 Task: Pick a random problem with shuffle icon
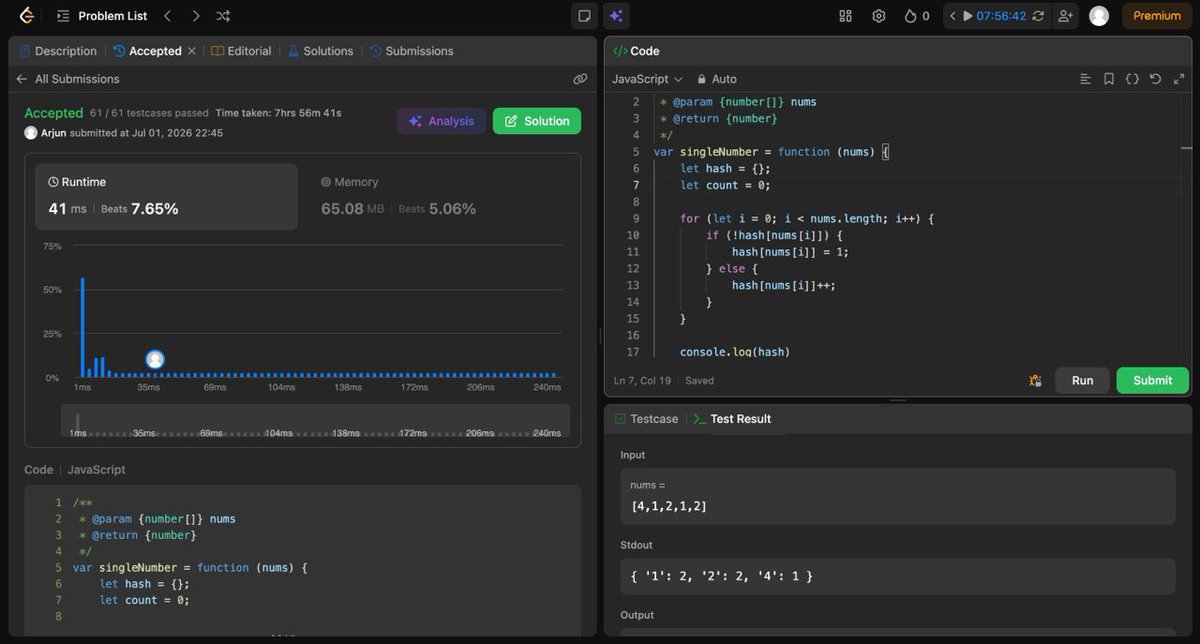pyautogui.click(x=223, y=16)
